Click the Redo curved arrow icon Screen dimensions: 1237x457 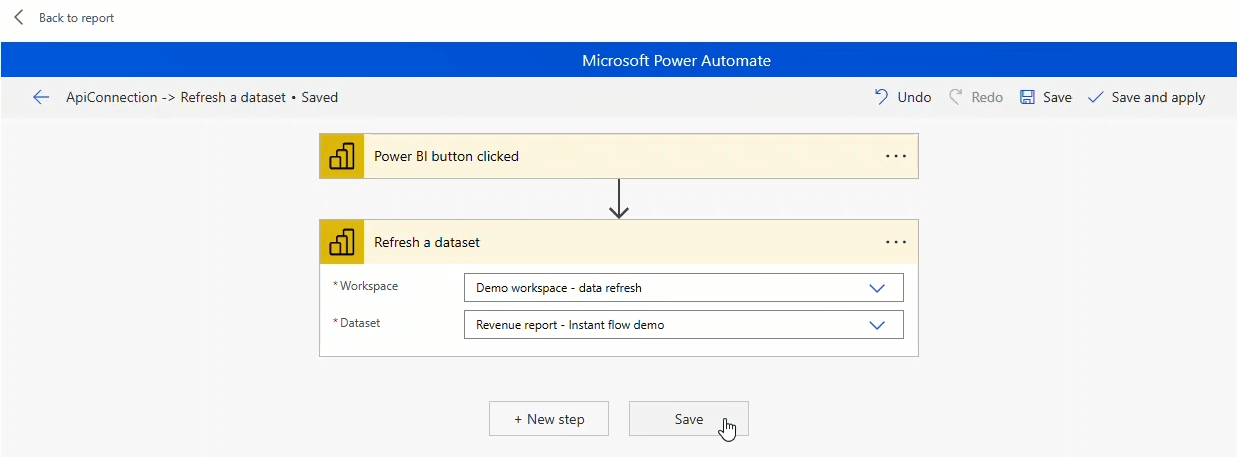955,97
